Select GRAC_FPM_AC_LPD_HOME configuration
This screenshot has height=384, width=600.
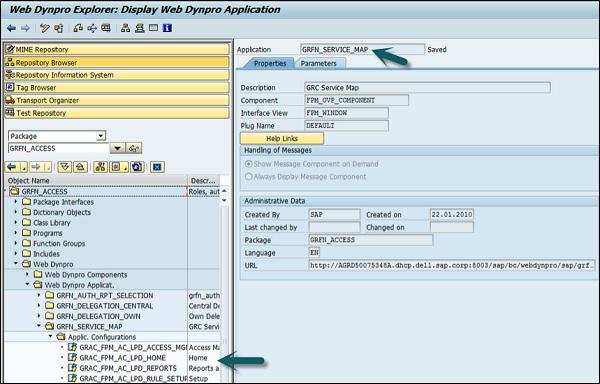(x=122, y=358)
